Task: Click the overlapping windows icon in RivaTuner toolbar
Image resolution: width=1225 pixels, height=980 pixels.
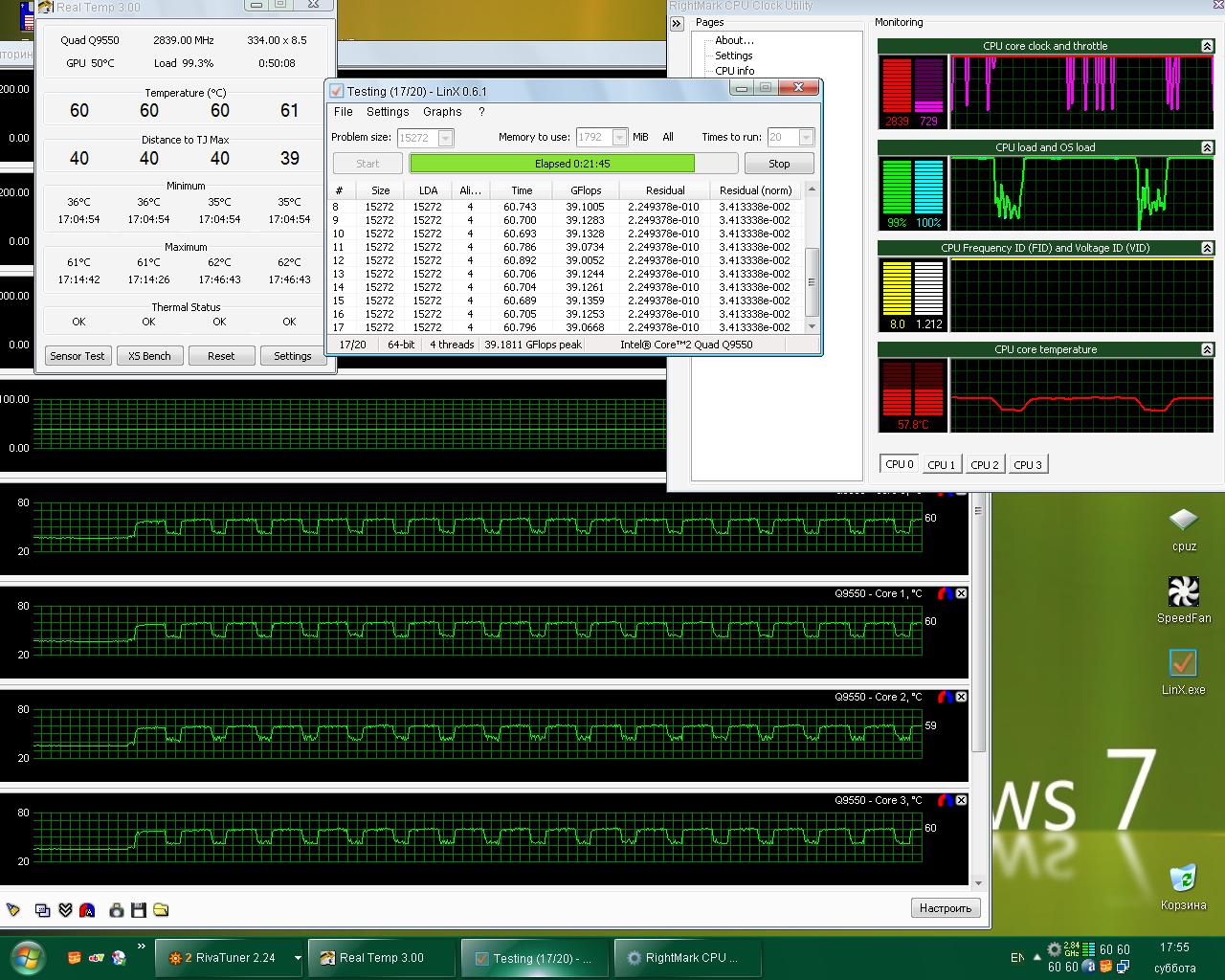Action: pyautogui.click(x=42, y=909)
